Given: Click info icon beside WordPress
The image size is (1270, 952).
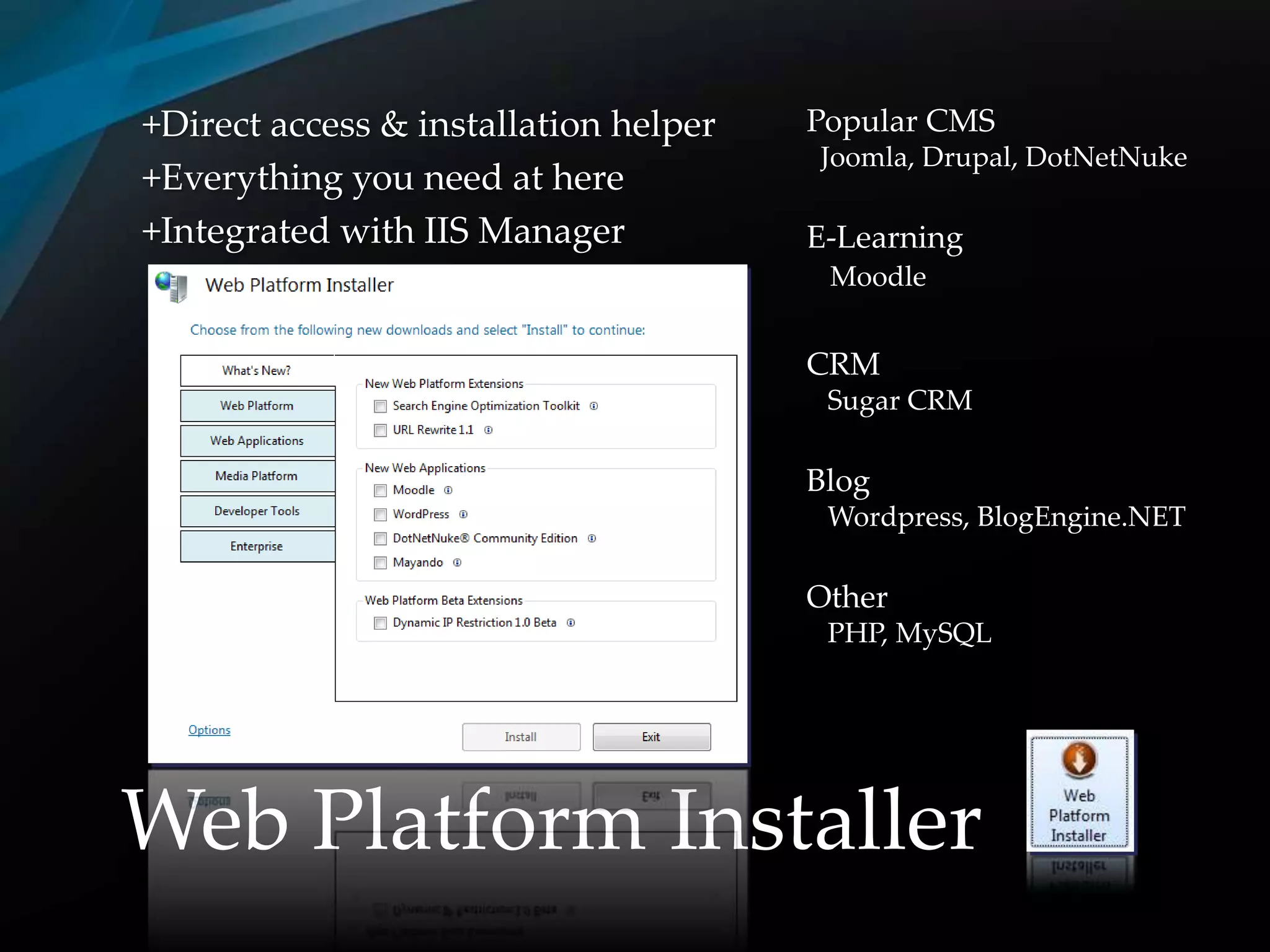Looking at the screenshot, I should pos(463,514).
